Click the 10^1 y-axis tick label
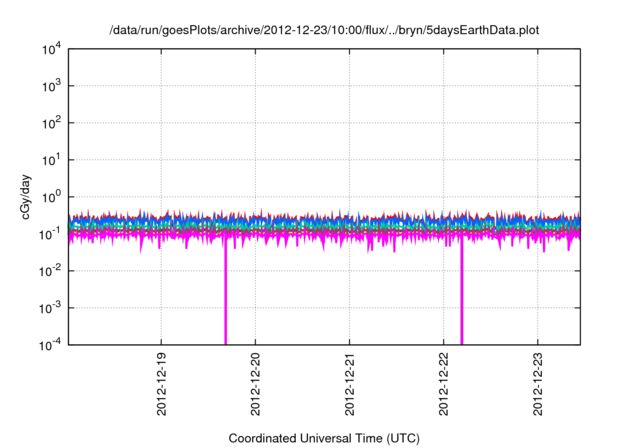The height and width of the screenshot is (448, 640). point(51,160)
